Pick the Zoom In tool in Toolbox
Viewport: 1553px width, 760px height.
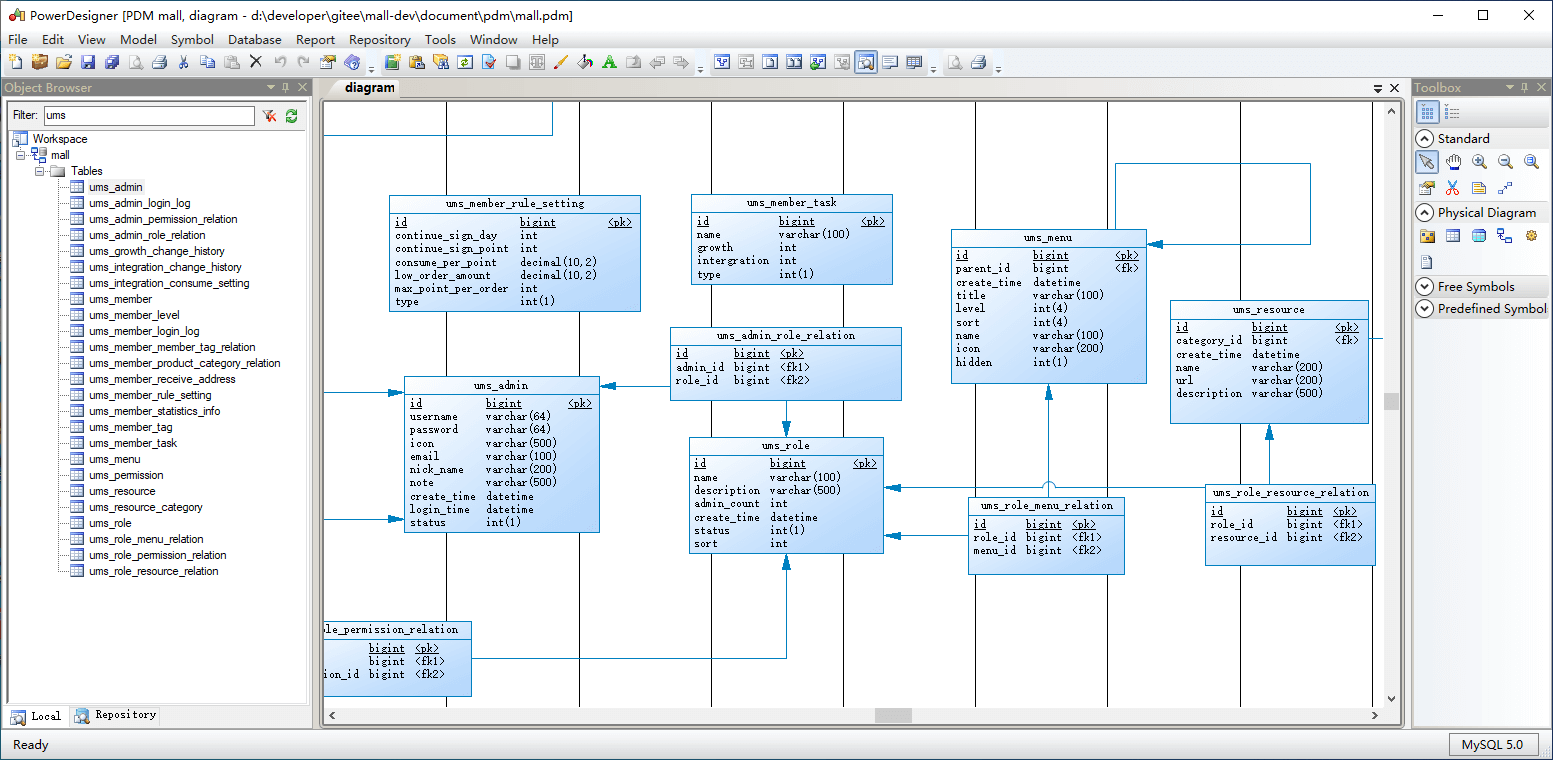pyautogui.click(x=1479, y=162)
